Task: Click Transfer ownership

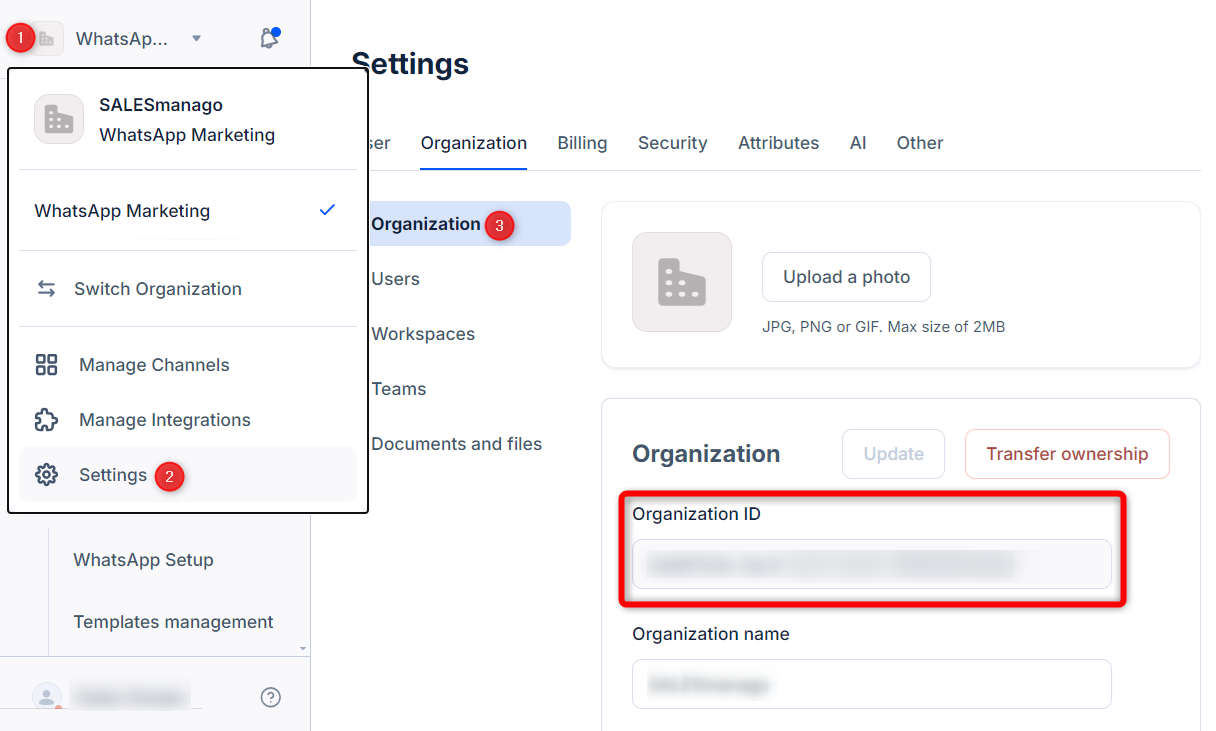Action: pos(1067,454)
